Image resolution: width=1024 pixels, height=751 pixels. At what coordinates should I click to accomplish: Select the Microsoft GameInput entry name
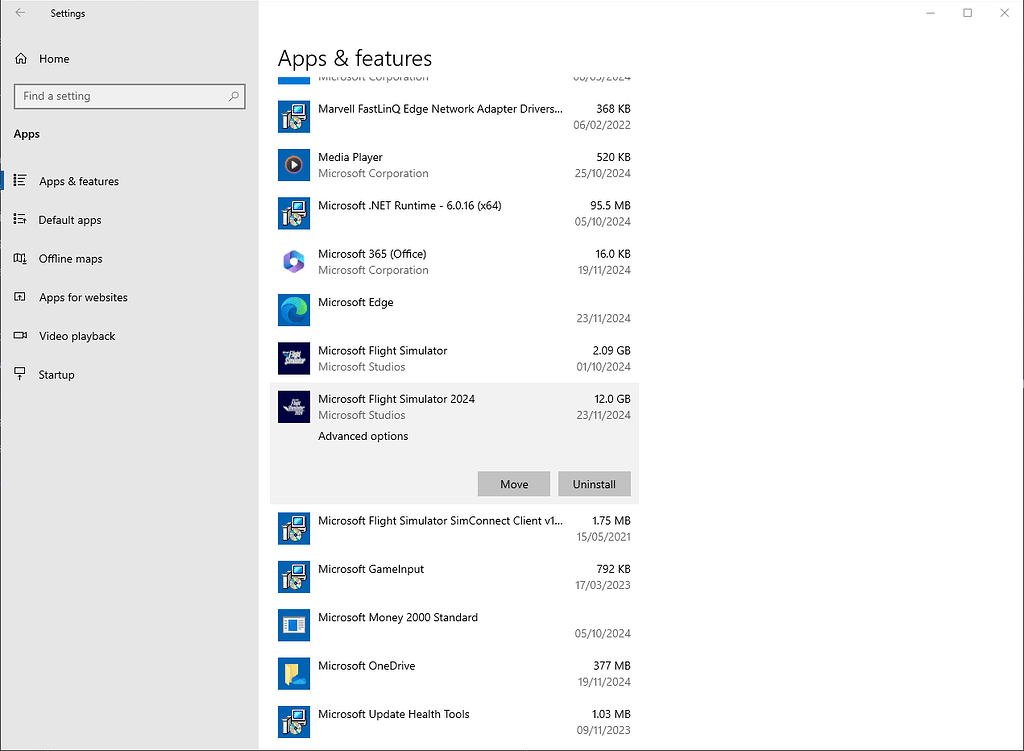click(x=371, y=569)
